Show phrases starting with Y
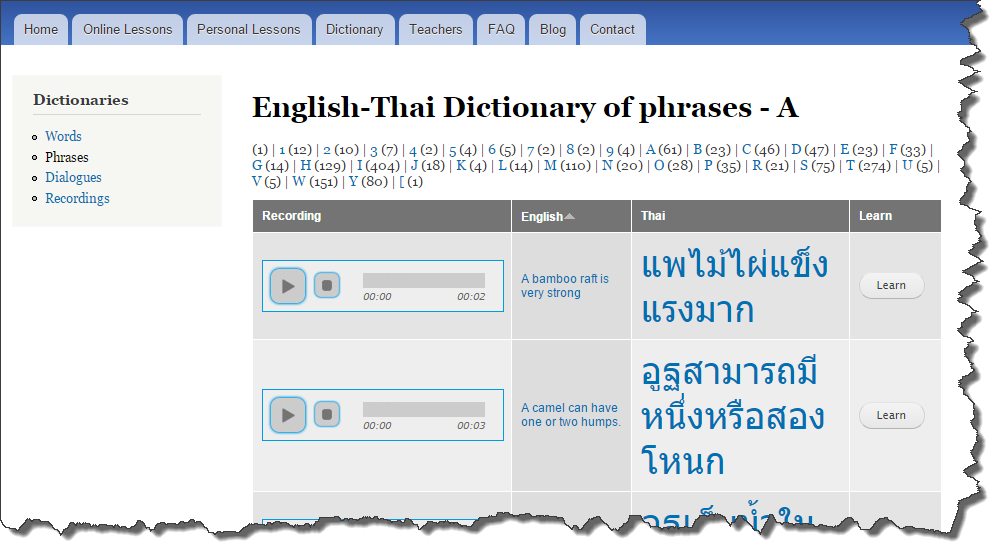This screenshot has height=557, width=1004. (353, 182)
